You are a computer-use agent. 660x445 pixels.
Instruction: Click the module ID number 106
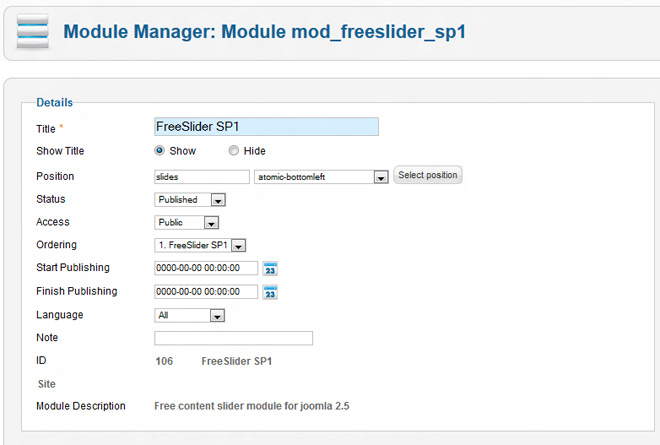click(x=164, y=360)
